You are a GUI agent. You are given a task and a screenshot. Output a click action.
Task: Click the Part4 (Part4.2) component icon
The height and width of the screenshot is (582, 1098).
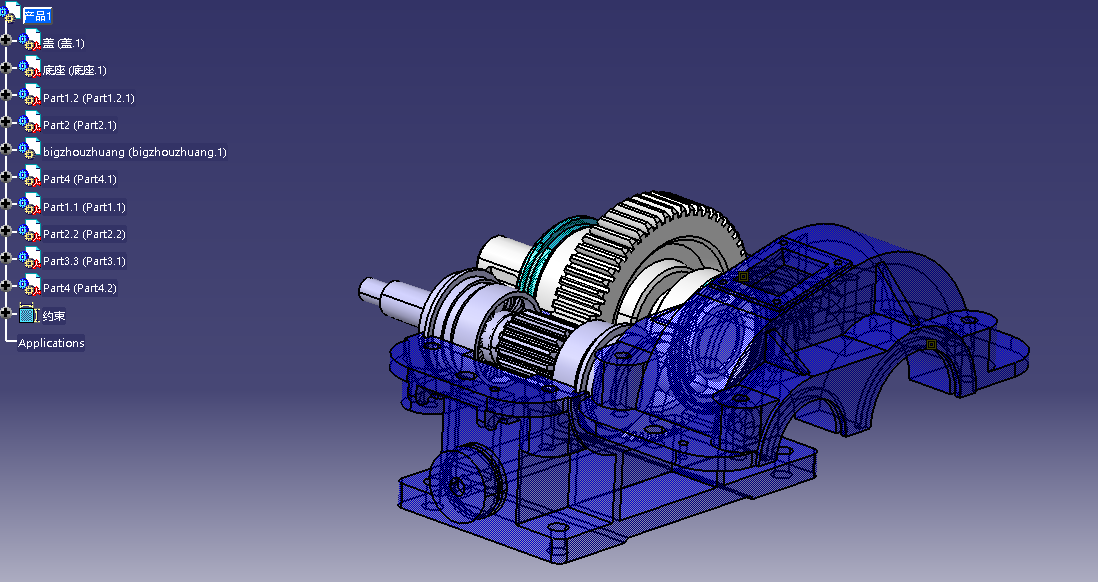click(x=29, y=286)
